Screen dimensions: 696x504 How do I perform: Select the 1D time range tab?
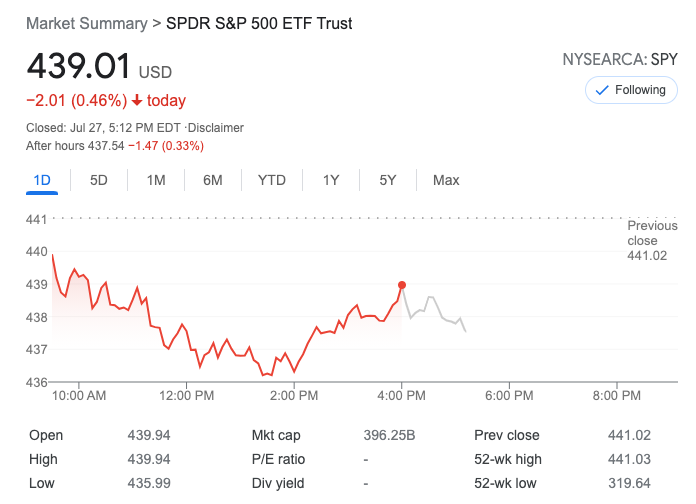(42, 180)
